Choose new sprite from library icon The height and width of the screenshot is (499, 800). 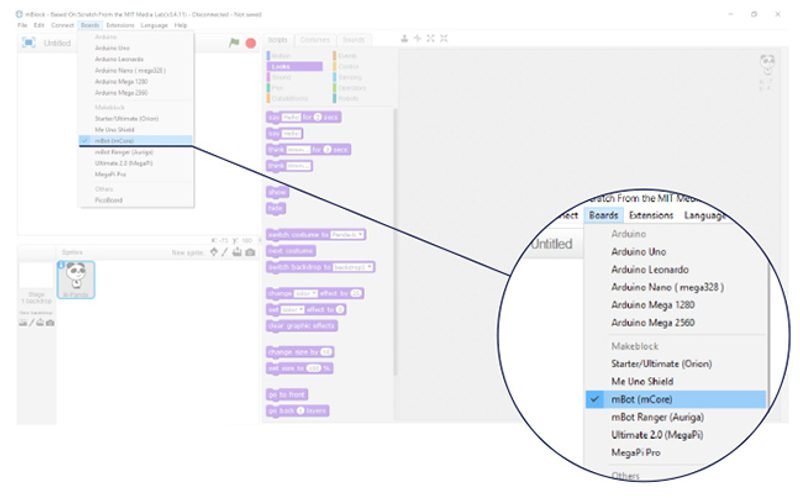(214, 252)
